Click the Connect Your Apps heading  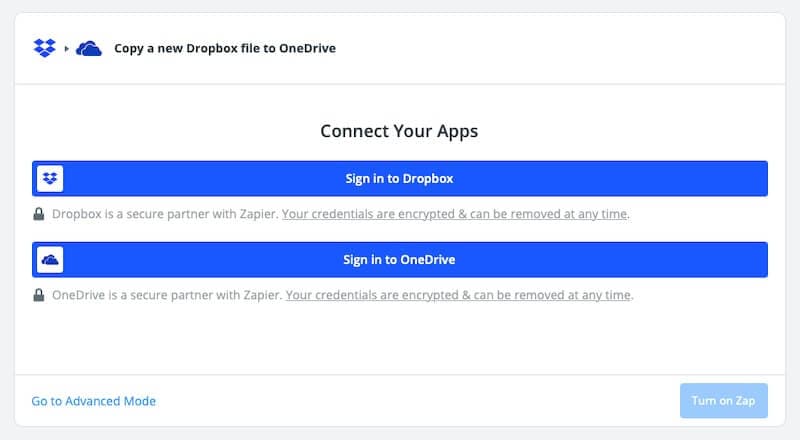point(399,131)
